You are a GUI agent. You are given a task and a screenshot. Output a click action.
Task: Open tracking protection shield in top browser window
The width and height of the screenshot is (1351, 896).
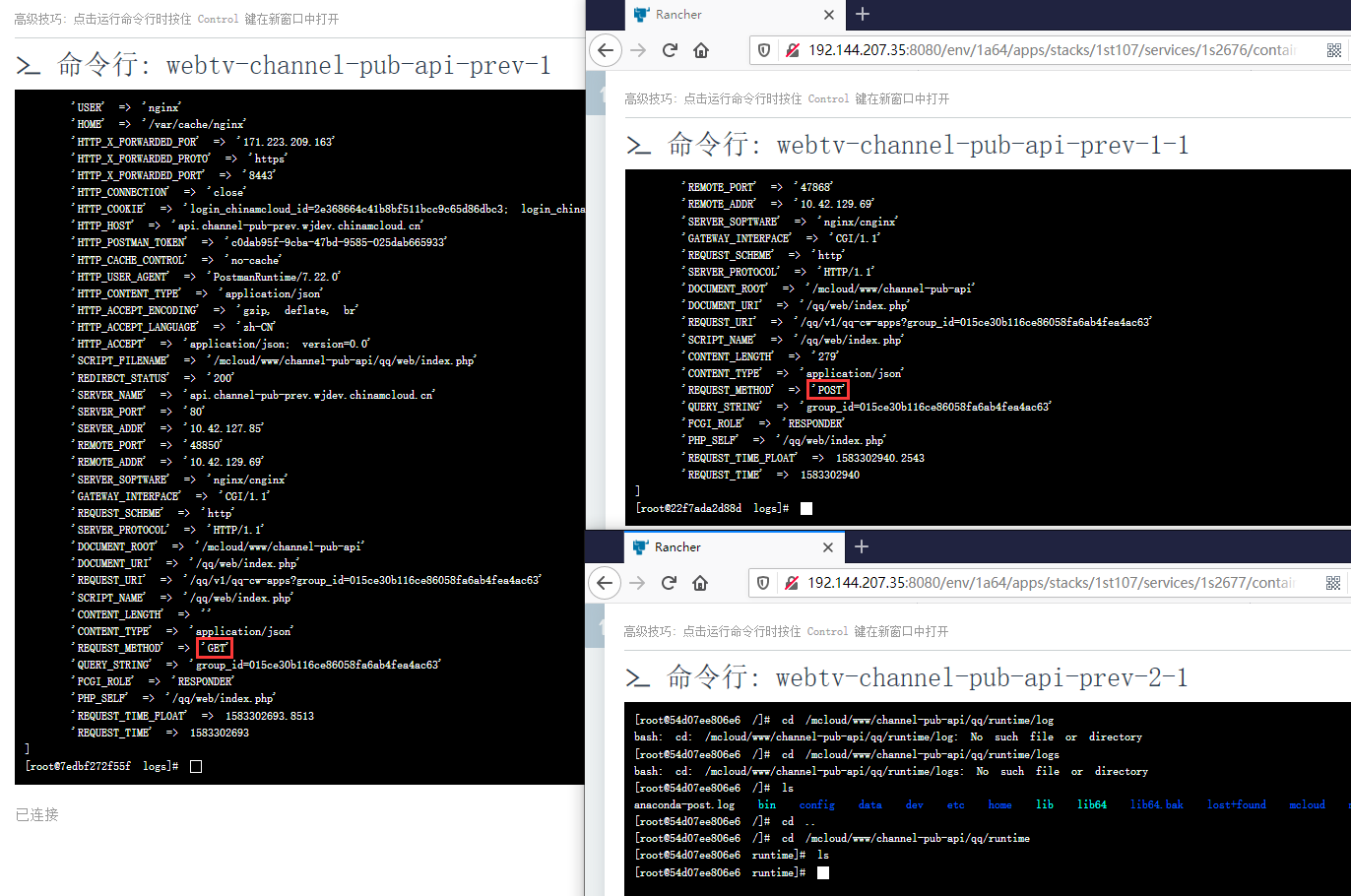764,50
